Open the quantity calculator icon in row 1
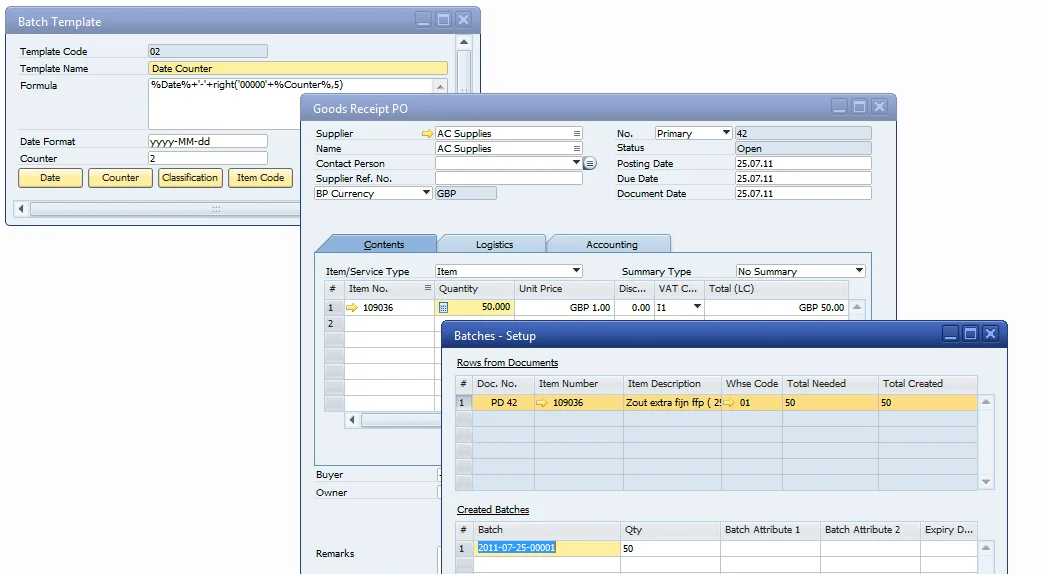The image size is (1041, 576). (x=443, y=307)
